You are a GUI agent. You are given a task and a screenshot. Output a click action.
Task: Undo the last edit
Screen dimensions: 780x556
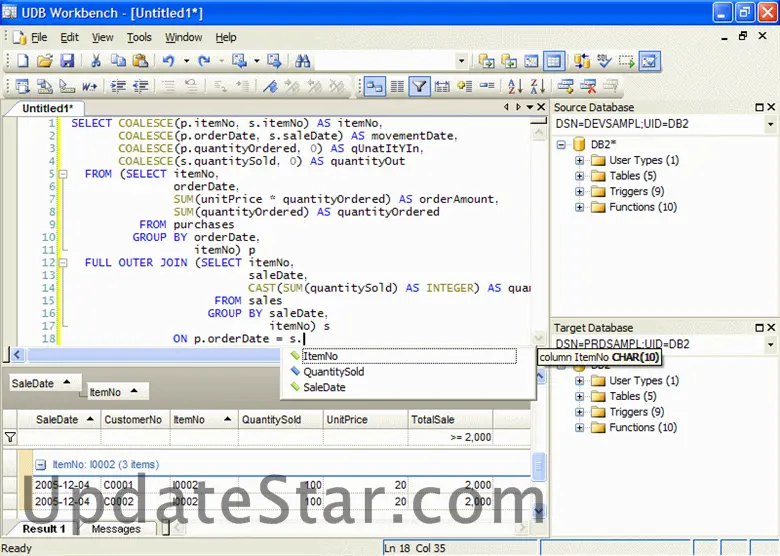tap(168, 61)
